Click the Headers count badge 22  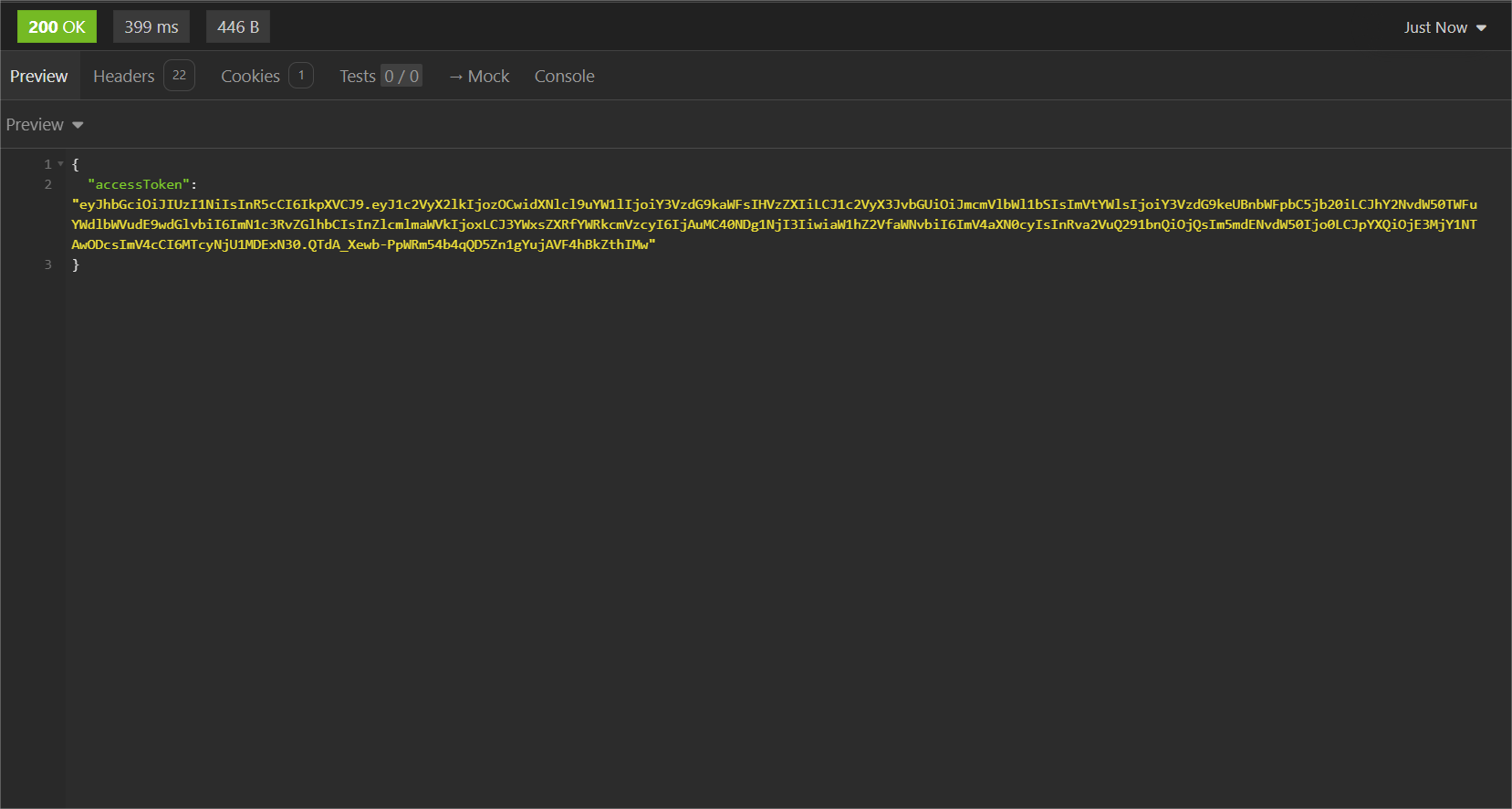click(179, 76)
